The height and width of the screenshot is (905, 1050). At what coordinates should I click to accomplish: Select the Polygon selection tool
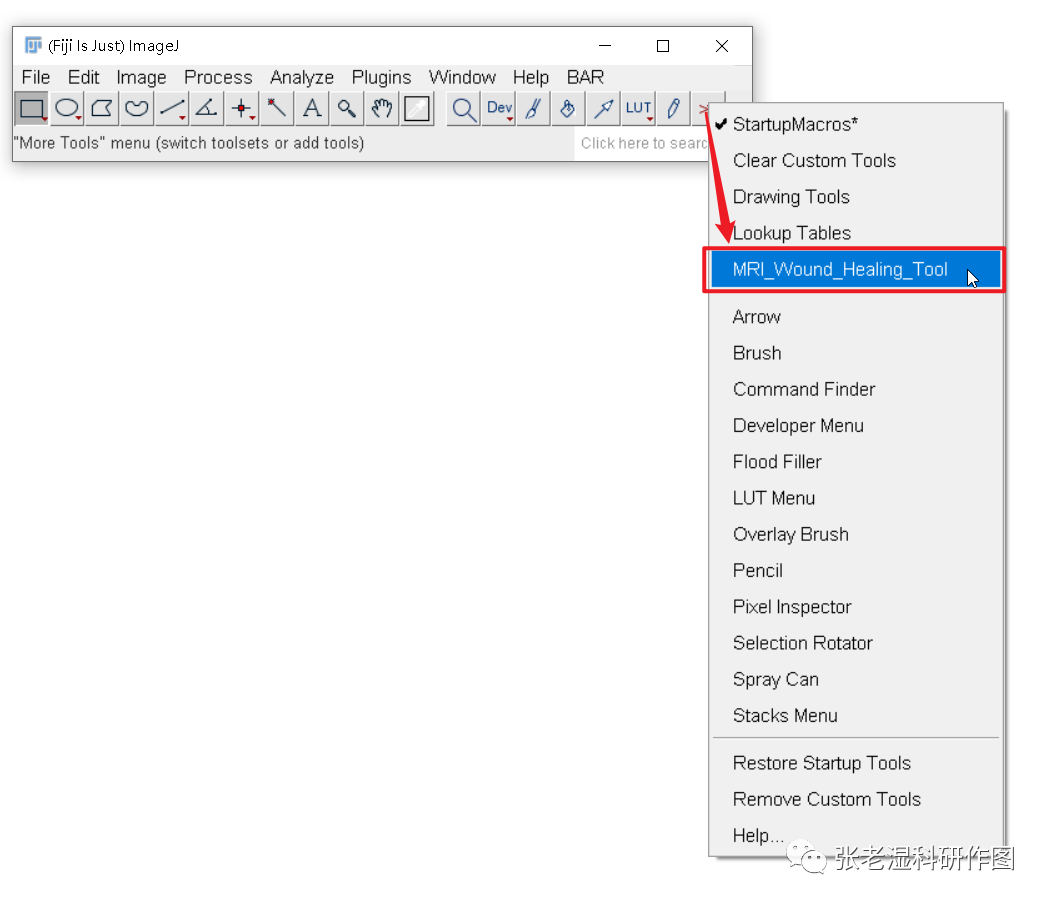pos(102,109)
